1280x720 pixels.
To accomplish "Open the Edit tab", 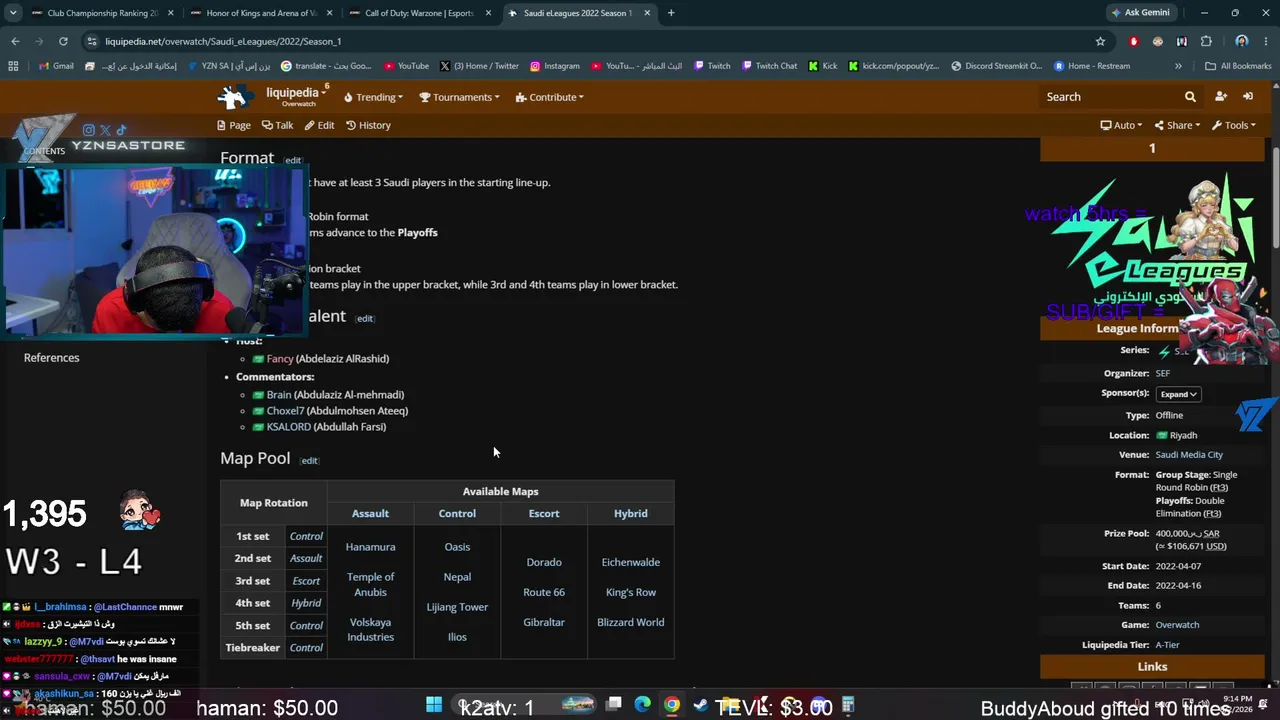I will pos(320,125).
